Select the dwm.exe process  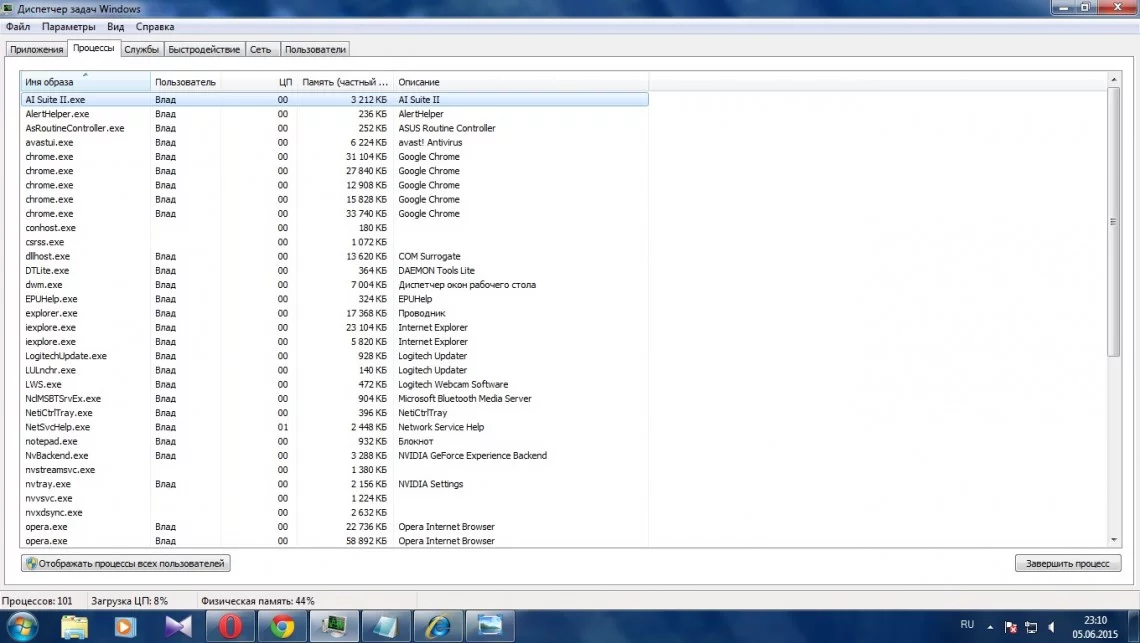pos(334,285)
